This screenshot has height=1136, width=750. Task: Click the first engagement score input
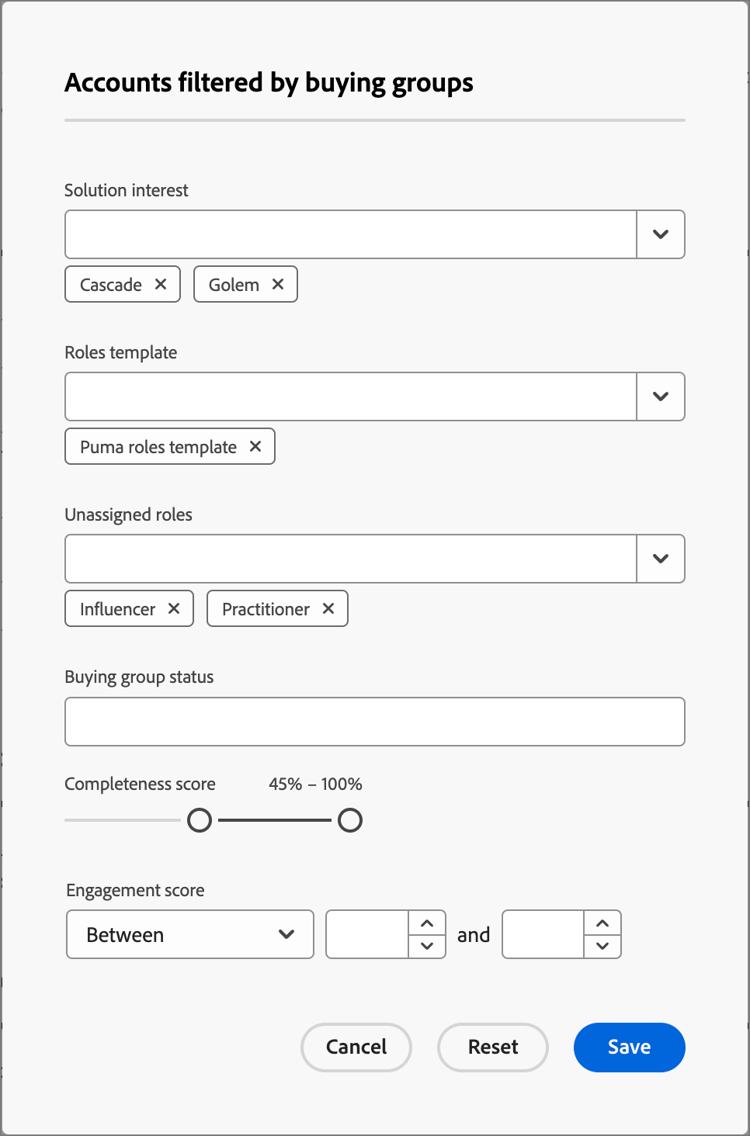click(365, 934)
